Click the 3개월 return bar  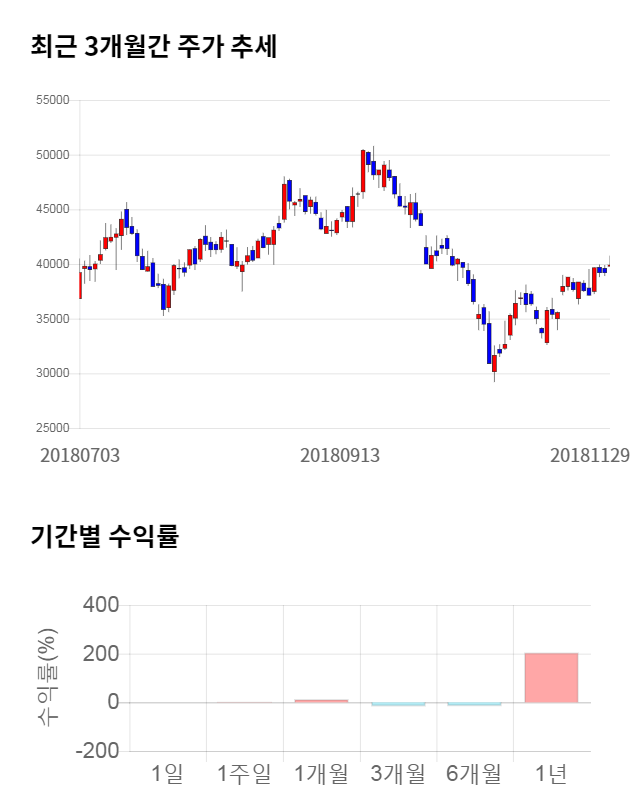(x=398, y=704)
